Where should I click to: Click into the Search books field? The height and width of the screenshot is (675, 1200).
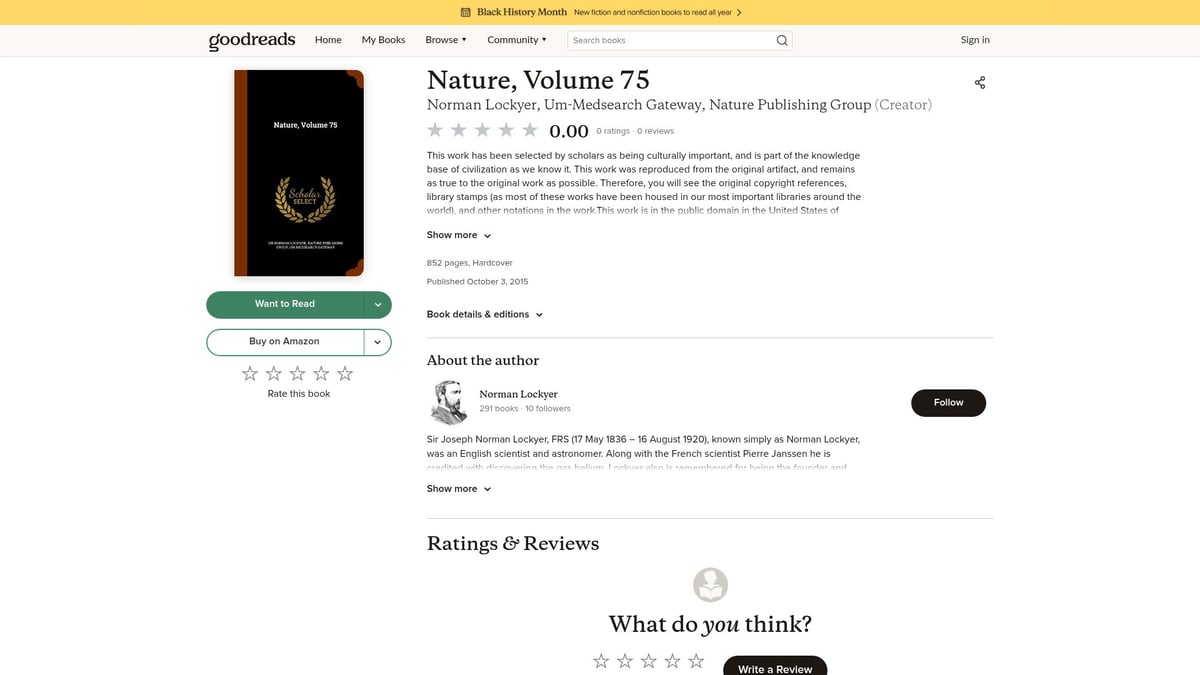[670, 40]
